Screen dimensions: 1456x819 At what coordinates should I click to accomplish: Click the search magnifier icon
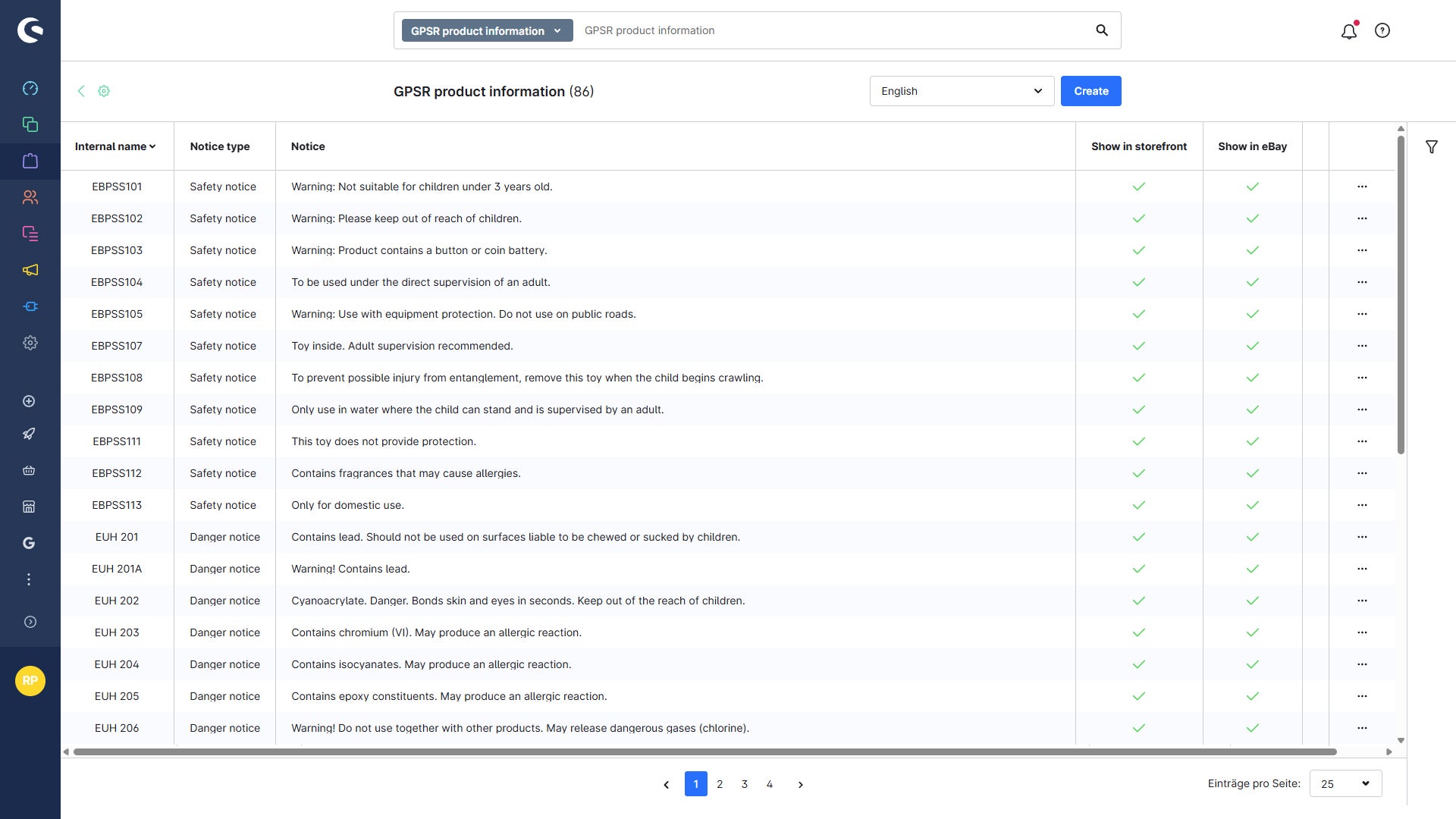point(1102,30)
